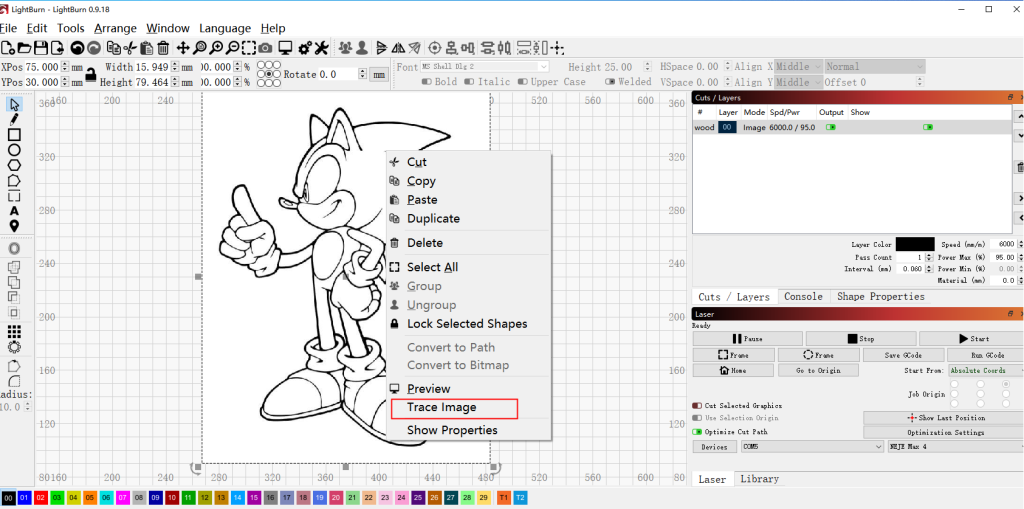Image resolution: width=1024 pixels, height=509 pixels.
Task: Select the top-right Job Origin radio button
Action: click(1005, 384)
